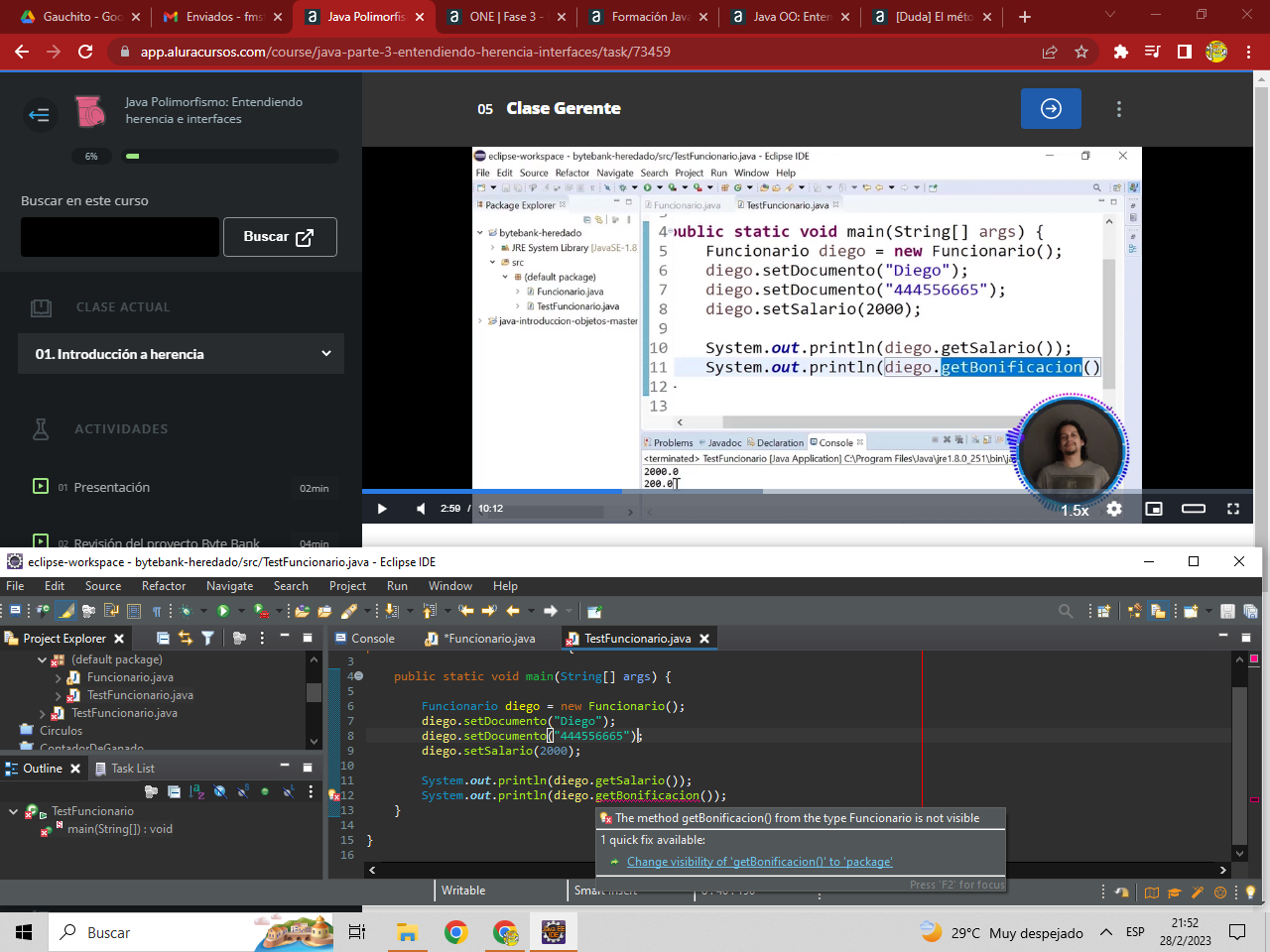Play the Clase Gerente video
The image size is (1270, 952).
(x=382, y=509)
